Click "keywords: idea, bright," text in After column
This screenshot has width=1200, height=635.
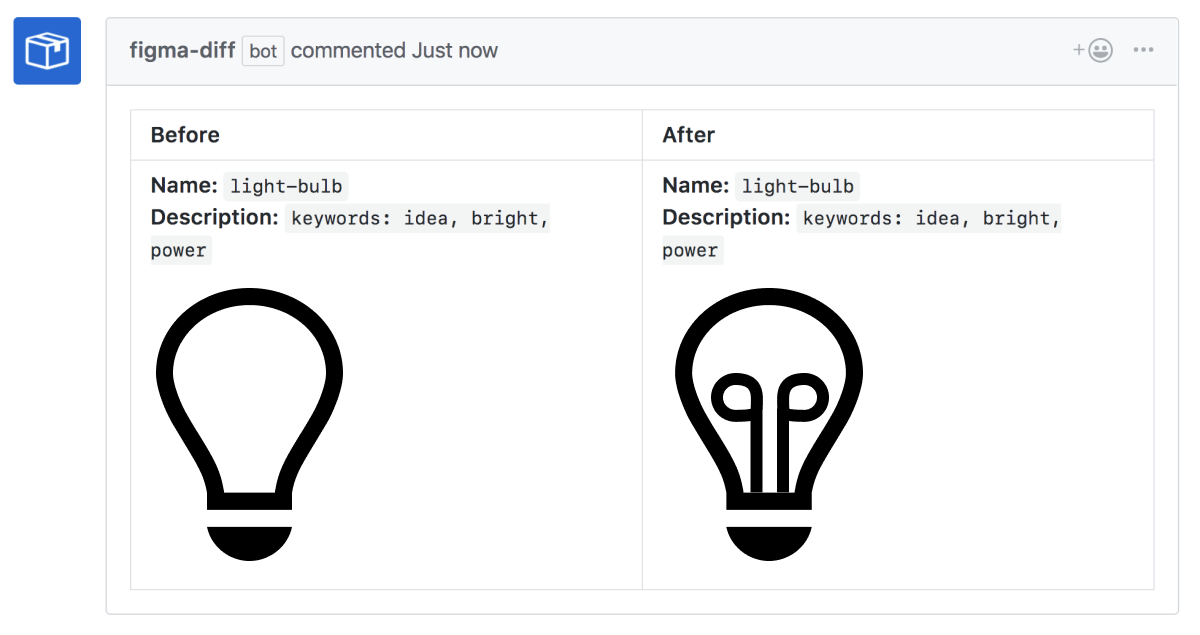pyautogui.click(x=930, y=219)
